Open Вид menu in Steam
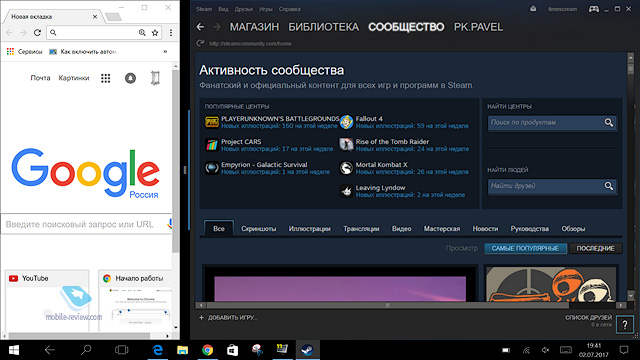The width and height of the screenshot is (640, 360). pyautogui.click(x=223, y=9)
